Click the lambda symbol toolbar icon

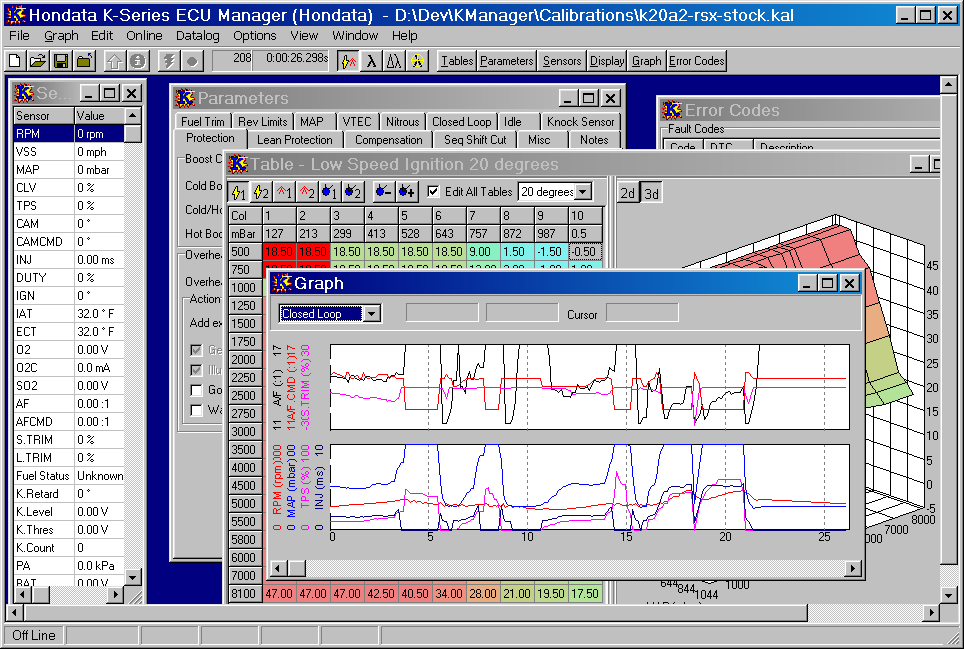pos(371,61)
